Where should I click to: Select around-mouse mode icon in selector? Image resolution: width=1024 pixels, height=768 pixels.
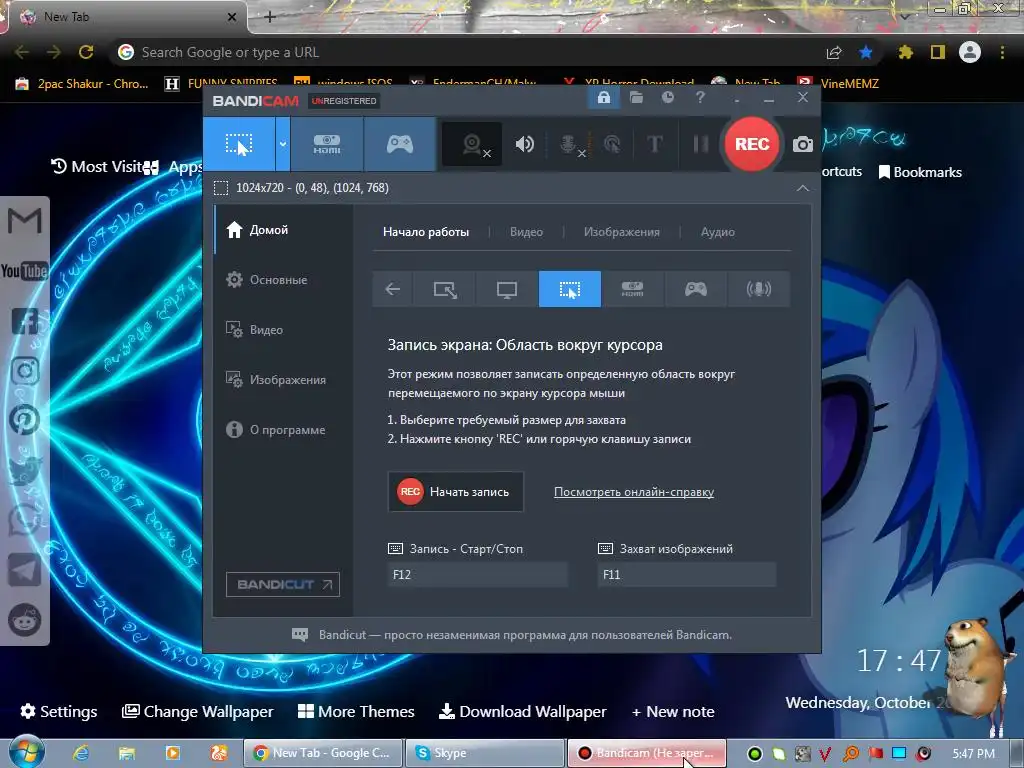tap(569, 289)
